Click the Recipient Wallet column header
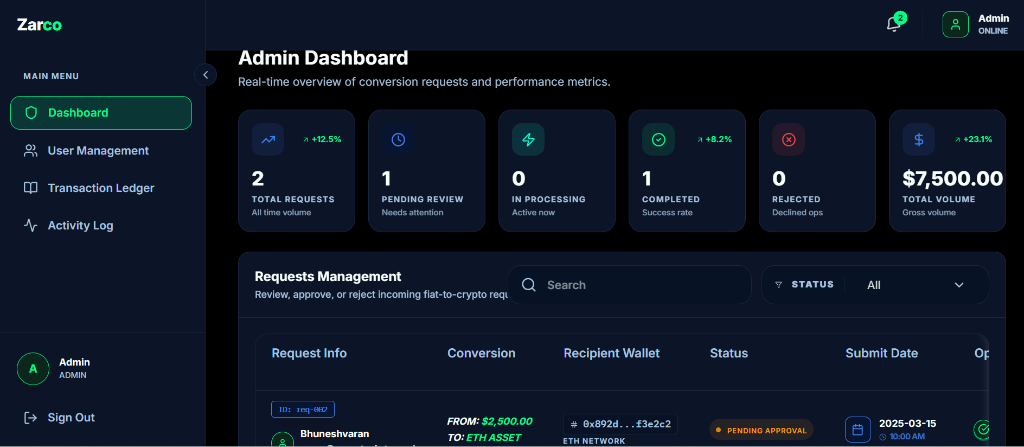The image size is (1024, 447). pos(612,354)
